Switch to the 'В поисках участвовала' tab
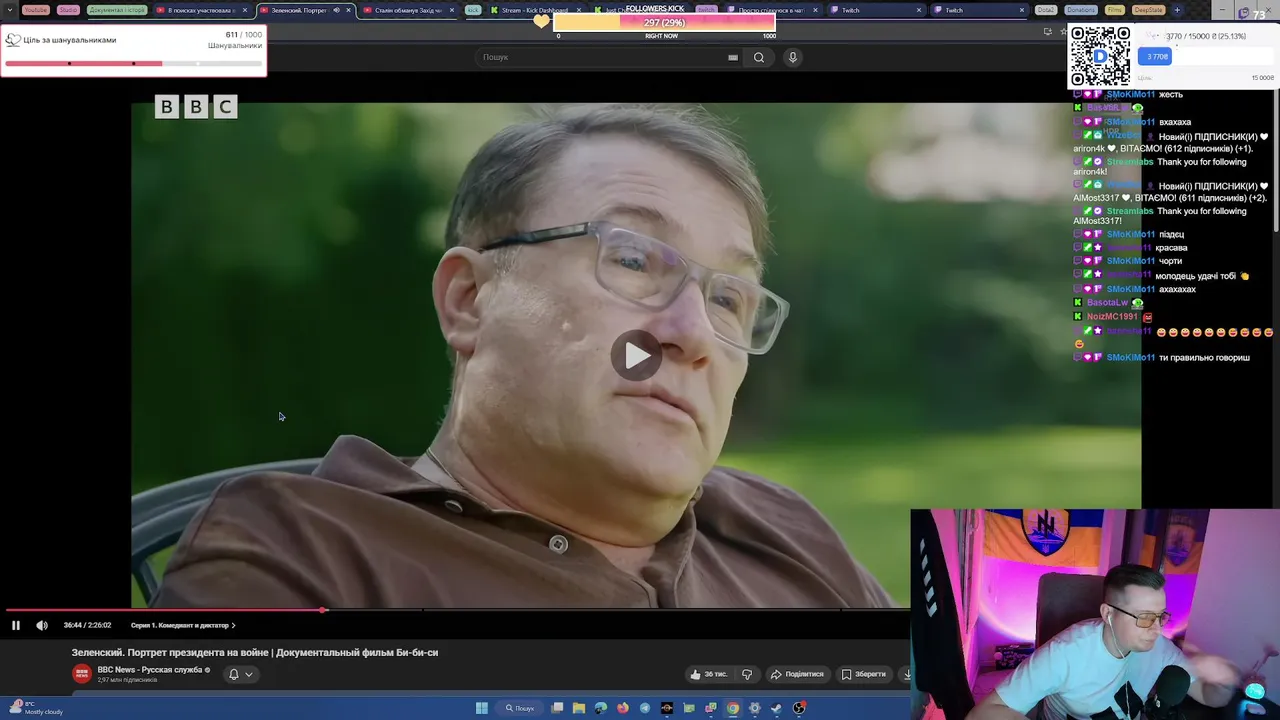 point(200,10)
